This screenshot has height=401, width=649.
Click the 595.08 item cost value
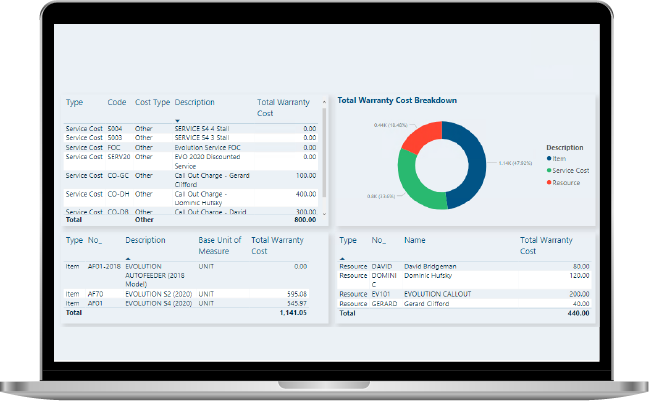tap(297, 294)
